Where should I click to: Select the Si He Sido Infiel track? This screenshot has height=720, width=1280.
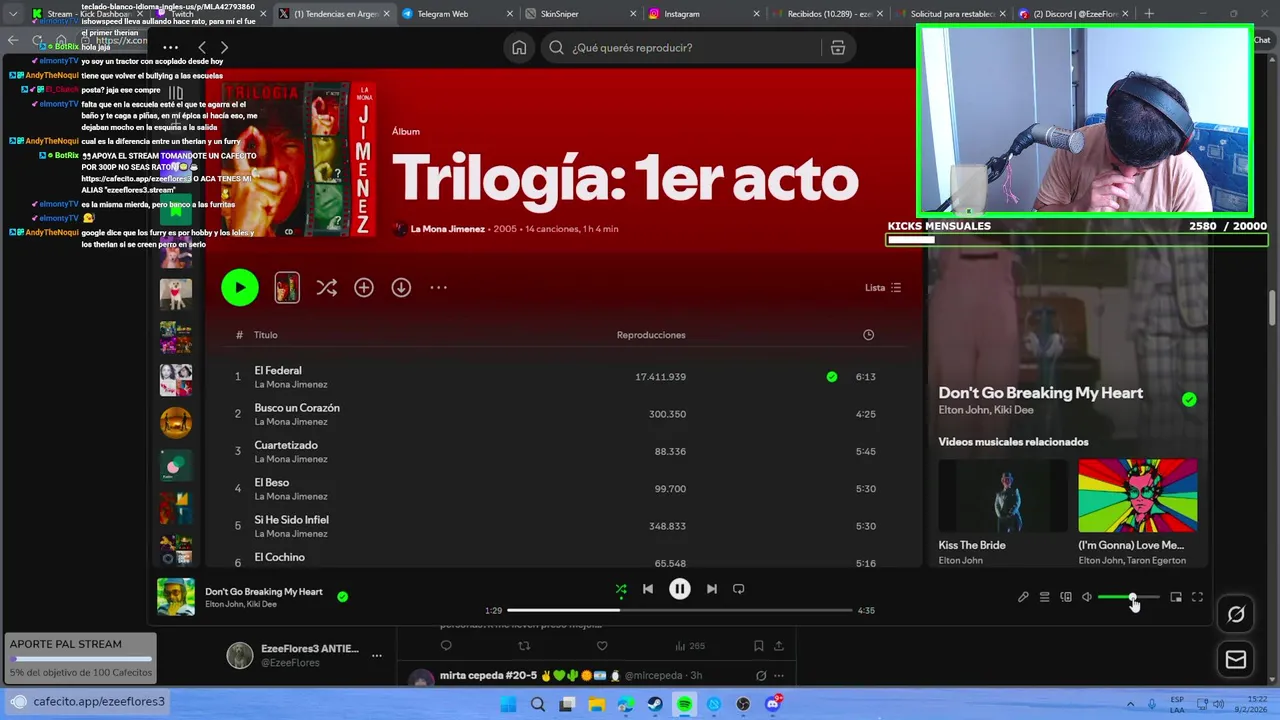coord(564,526)
